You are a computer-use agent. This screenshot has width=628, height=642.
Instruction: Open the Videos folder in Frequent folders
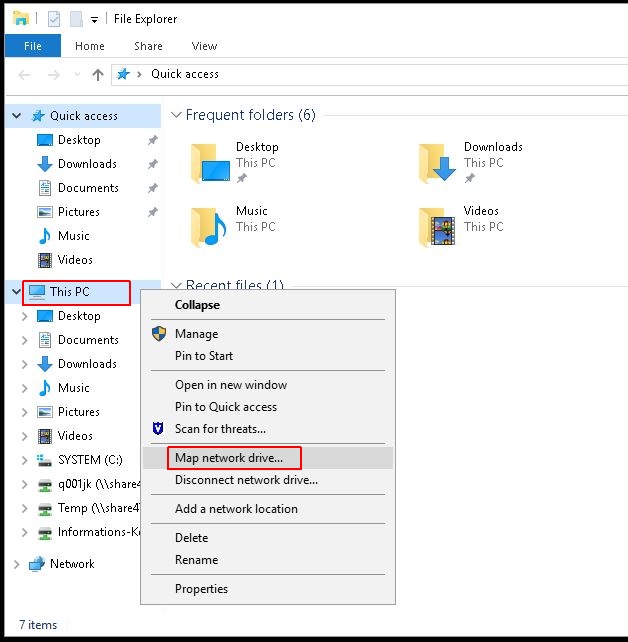438,227
